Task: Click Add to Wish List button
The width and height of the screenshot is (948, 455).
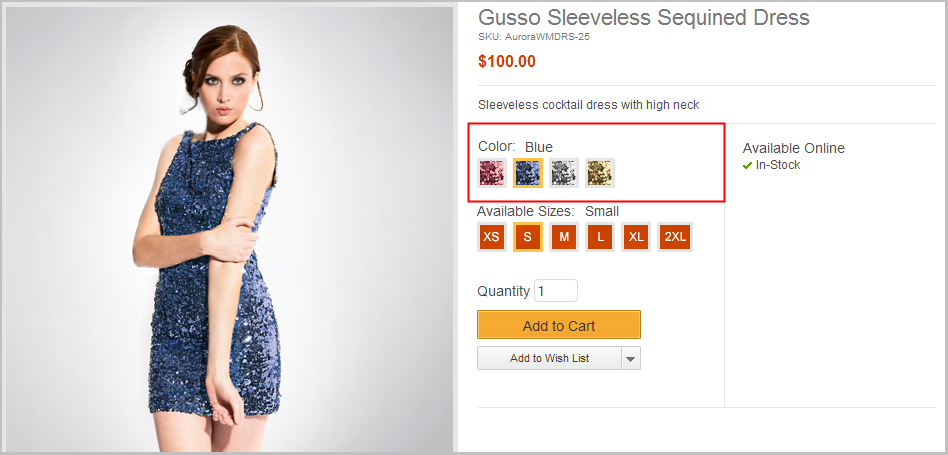Action: [549, 358]
